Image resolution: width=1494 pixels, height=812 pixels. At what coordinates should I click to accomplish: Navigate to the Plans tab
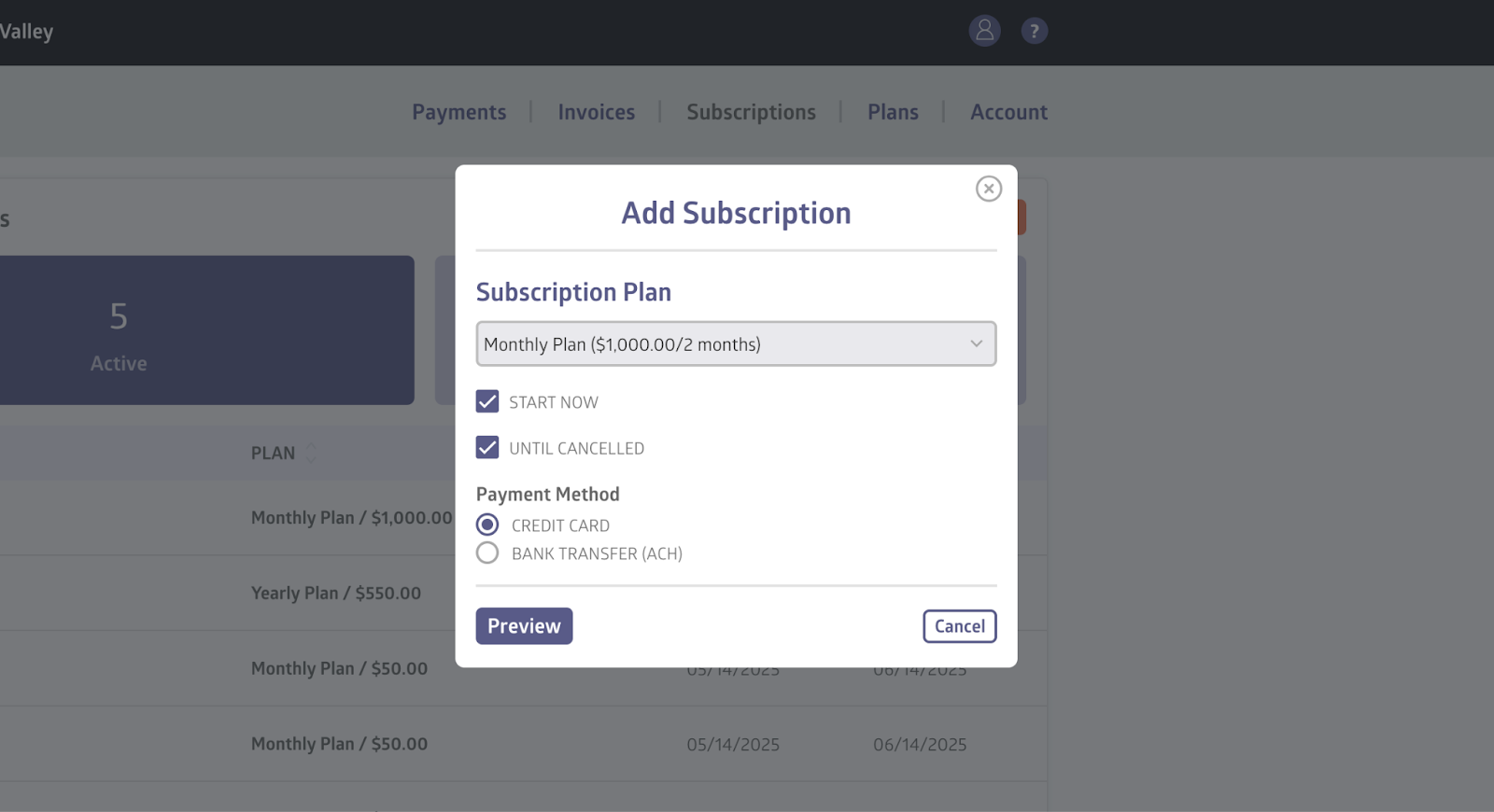click(x=893, y=112)
